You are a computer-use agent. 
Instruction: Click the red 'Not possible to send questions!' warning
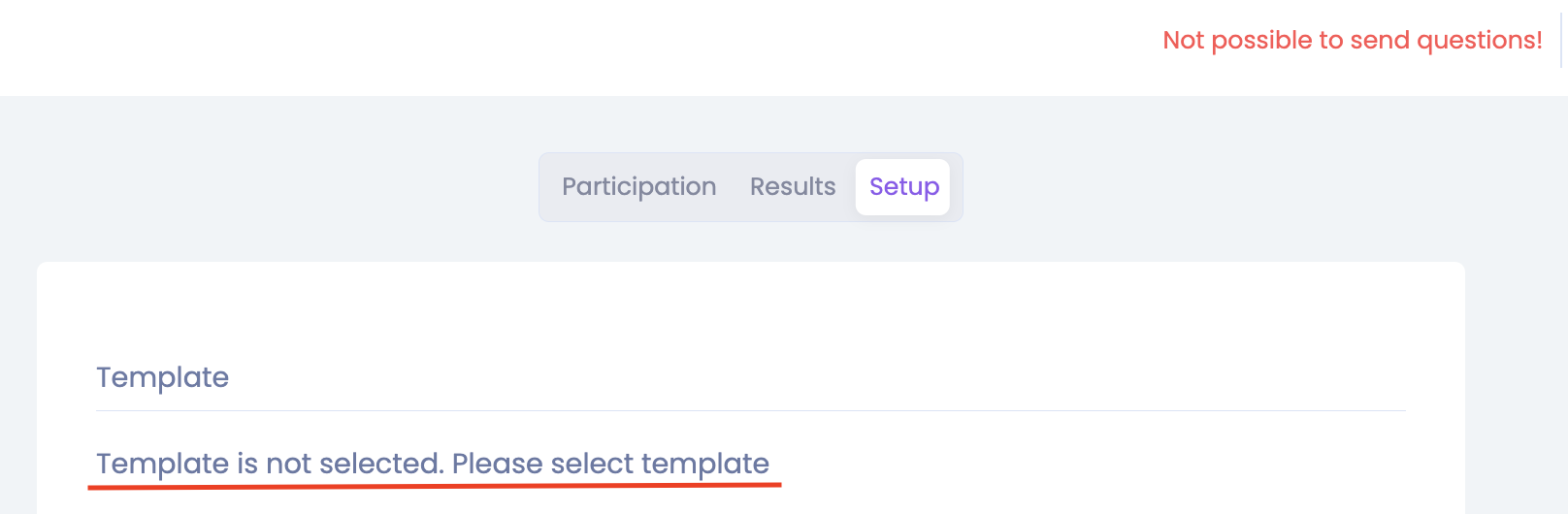tap(1352, 41)
